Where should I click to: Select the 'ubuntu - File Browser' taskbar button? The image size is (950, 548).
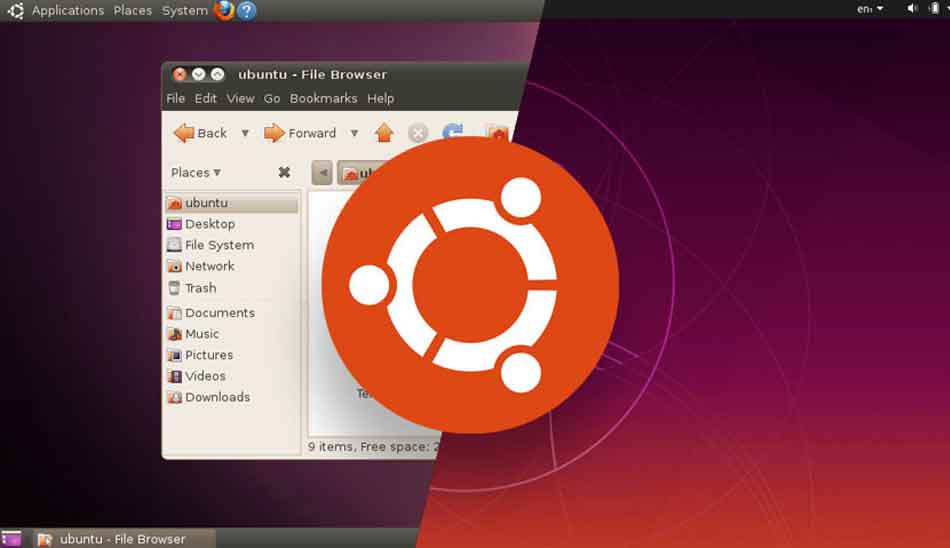coord(124,539)
